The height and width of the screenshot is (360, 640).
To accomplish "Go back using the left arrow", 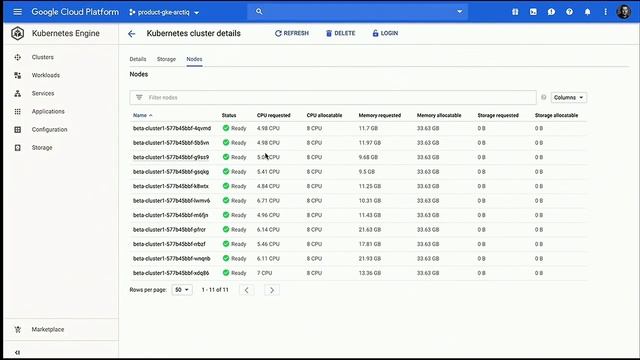I will [x=131, y=34].
